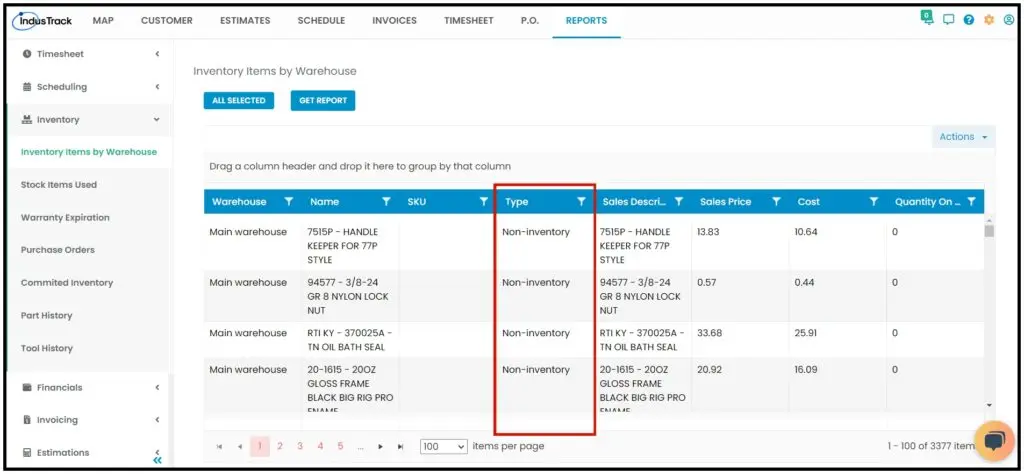This screenshot has height=474, width=1024.
Task: Click the table vertical scrollbar thumb
Action: point(989,231)
